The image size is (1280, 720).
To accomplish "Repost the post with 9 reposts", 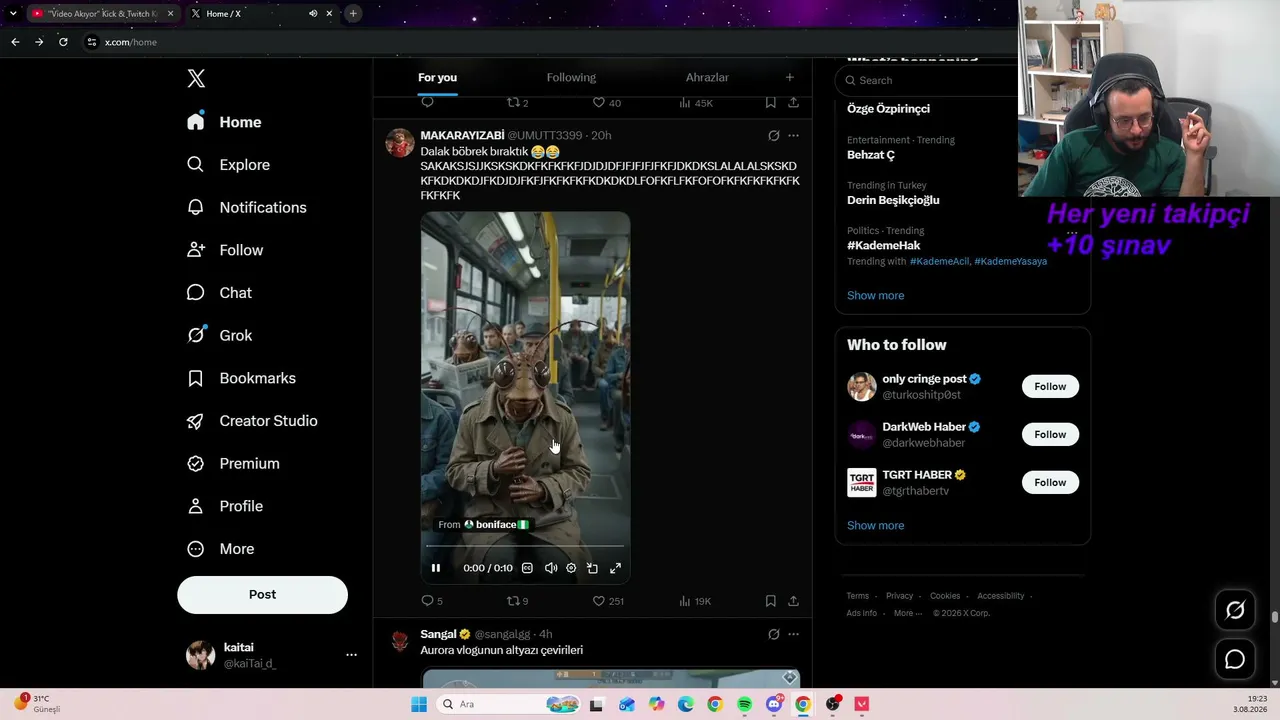I will coord(517,601).
